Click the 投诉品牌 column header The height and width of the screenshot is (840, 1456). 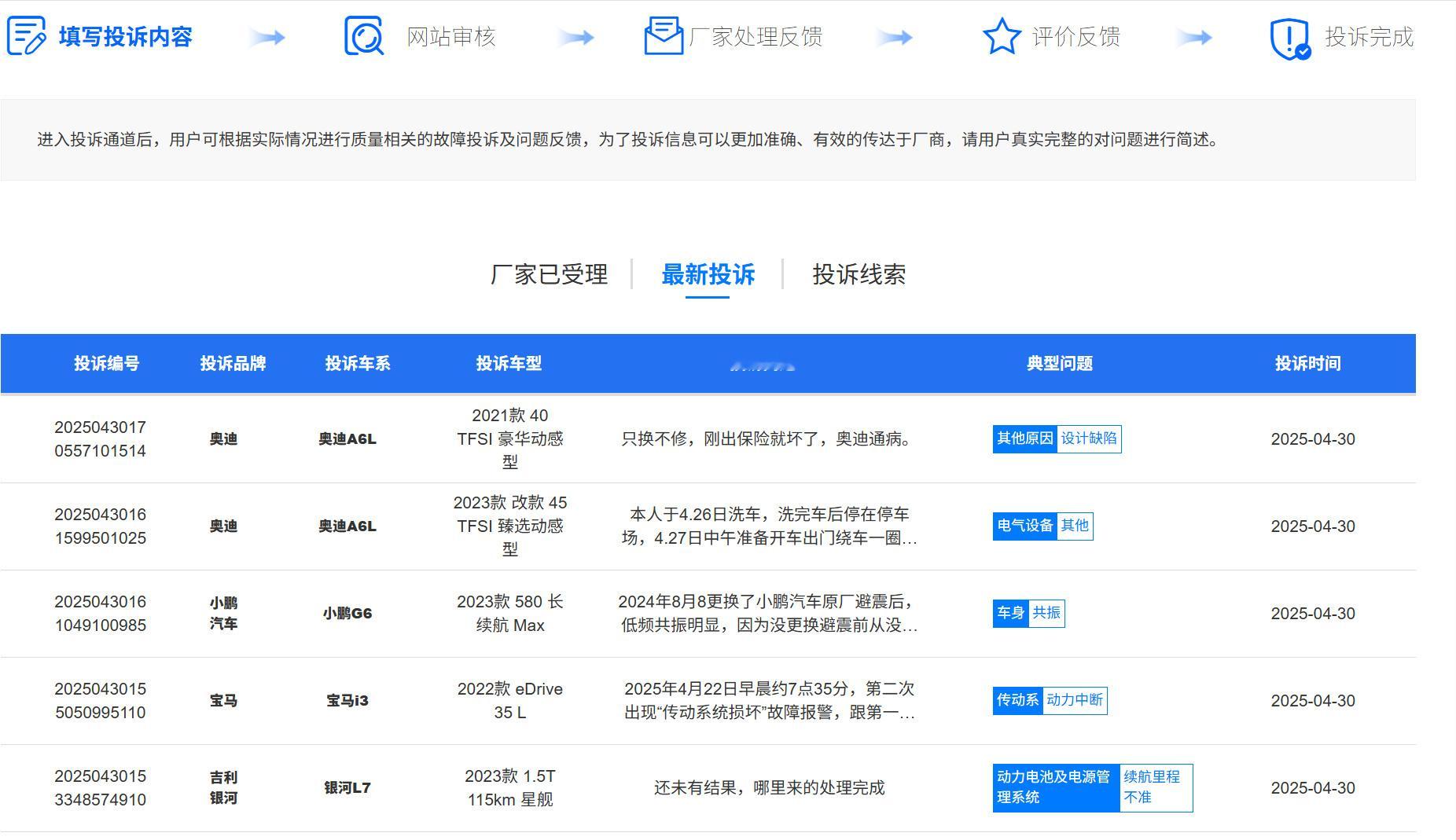tap(233, 363)
